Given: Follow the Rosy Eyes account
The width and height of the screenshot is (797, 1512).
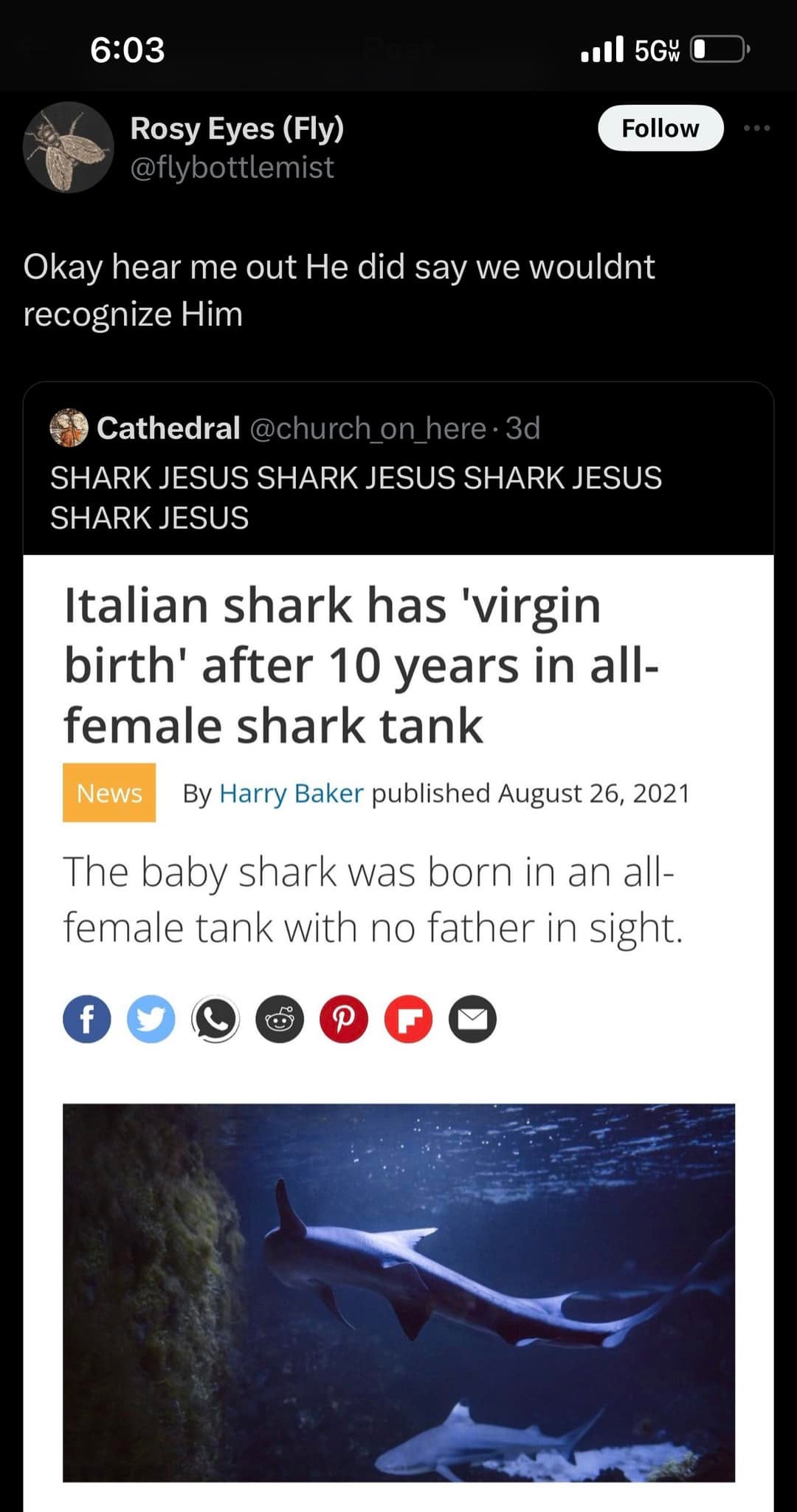Looking at the screenshot, I should (x=660, y=128).
